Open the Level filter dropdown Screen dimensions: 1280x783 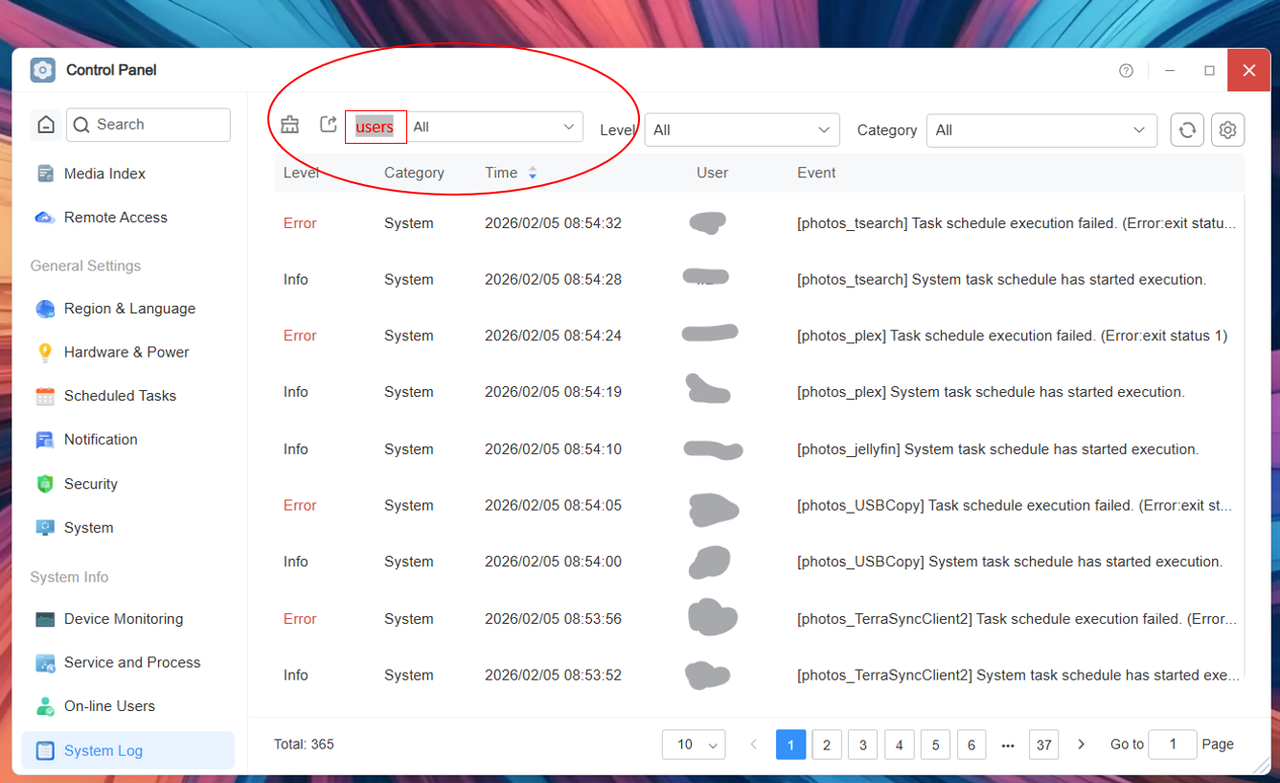(x=742, y=130)
